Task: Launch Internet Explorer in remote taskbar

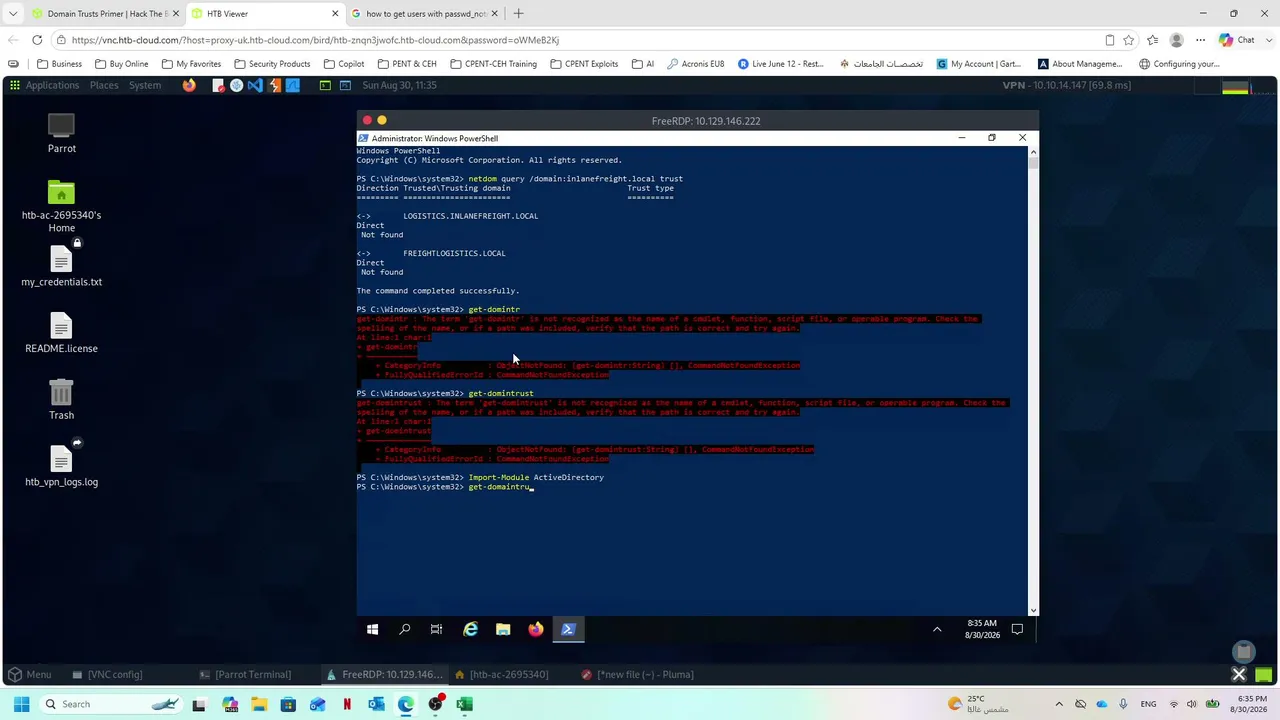Action: pos(470,629)
